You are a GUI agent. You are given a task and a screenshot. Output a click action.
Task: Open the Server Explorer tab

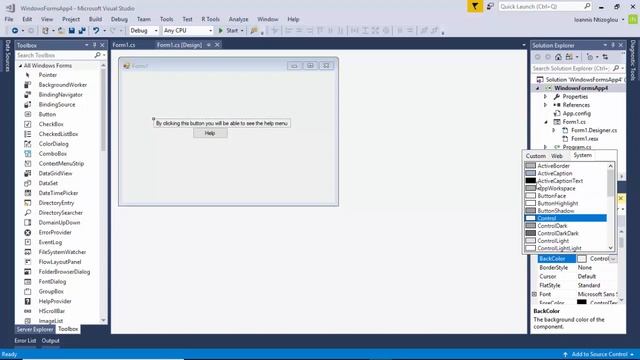[35, 329]
